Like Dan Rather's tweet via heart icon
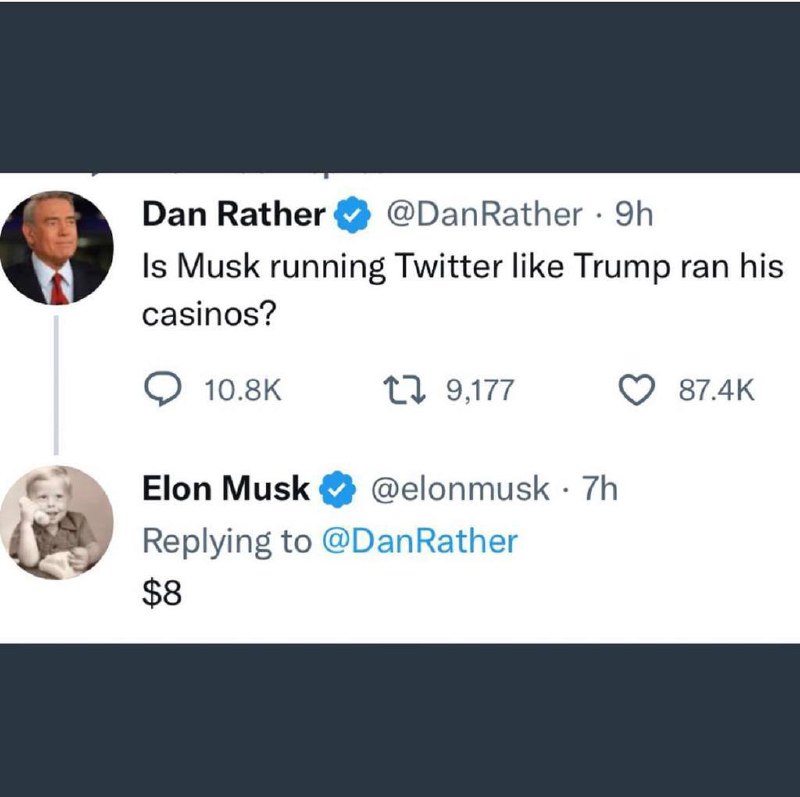 [637, 390]
